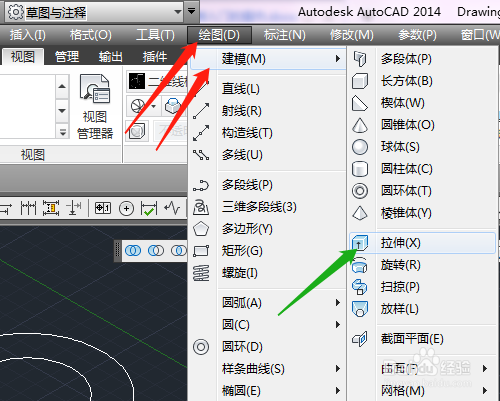This screenshot has width=500, height=401.
Task: Open the 工具(T) menu
Action: 155,35
